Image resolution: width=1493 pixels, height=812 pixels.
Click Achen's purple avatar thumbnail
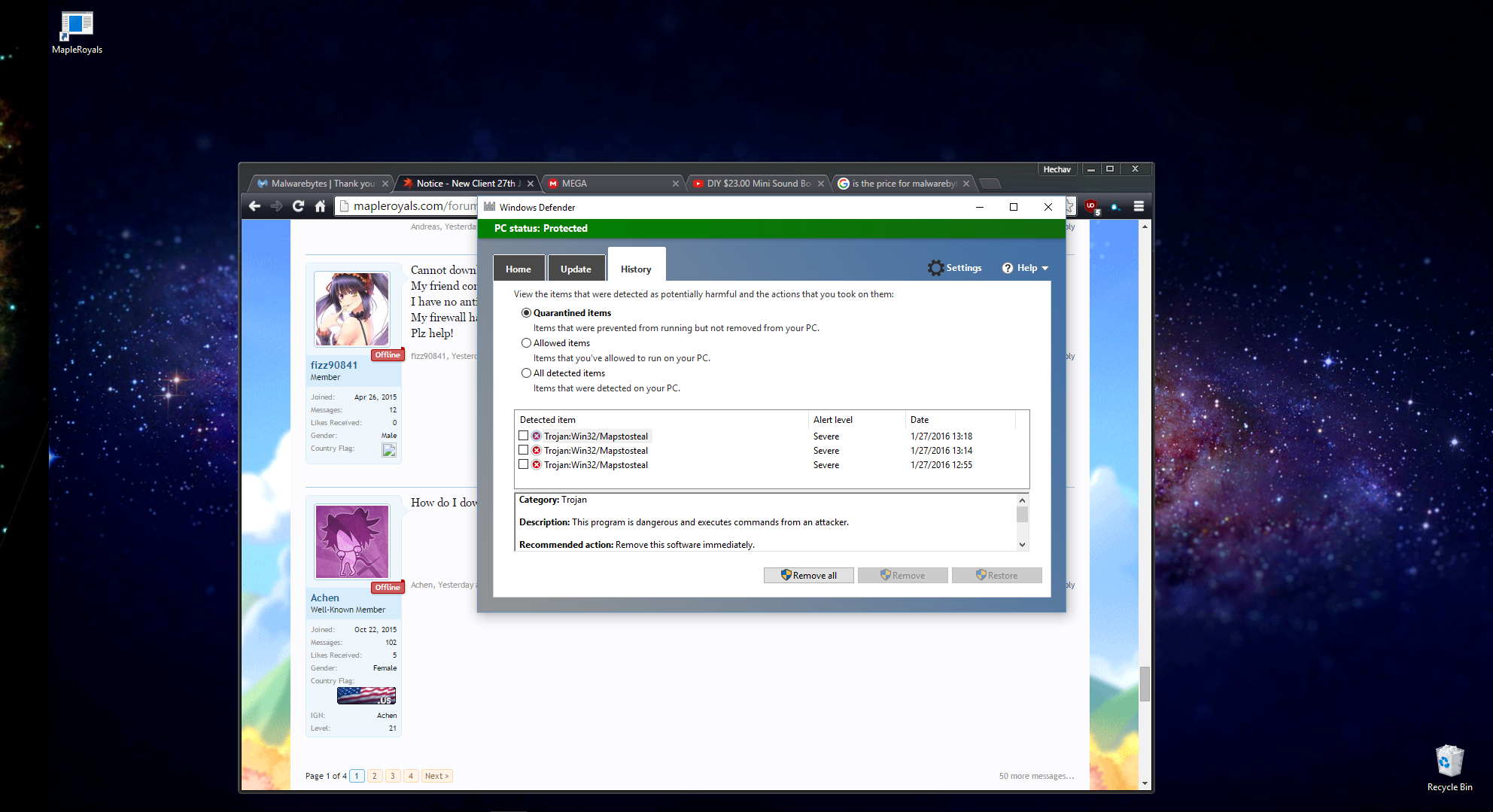(352, 541)
